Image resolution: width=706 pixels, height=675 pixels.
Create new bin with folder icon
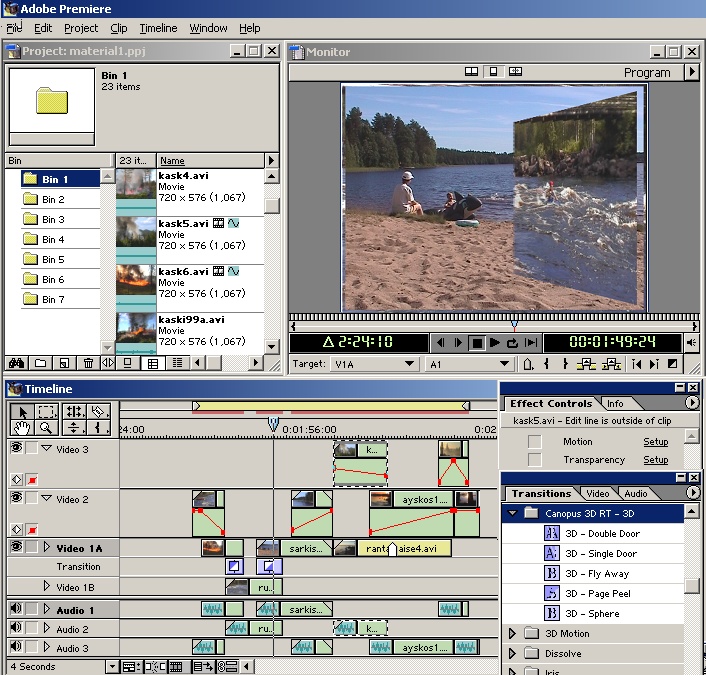click(41, 363)
